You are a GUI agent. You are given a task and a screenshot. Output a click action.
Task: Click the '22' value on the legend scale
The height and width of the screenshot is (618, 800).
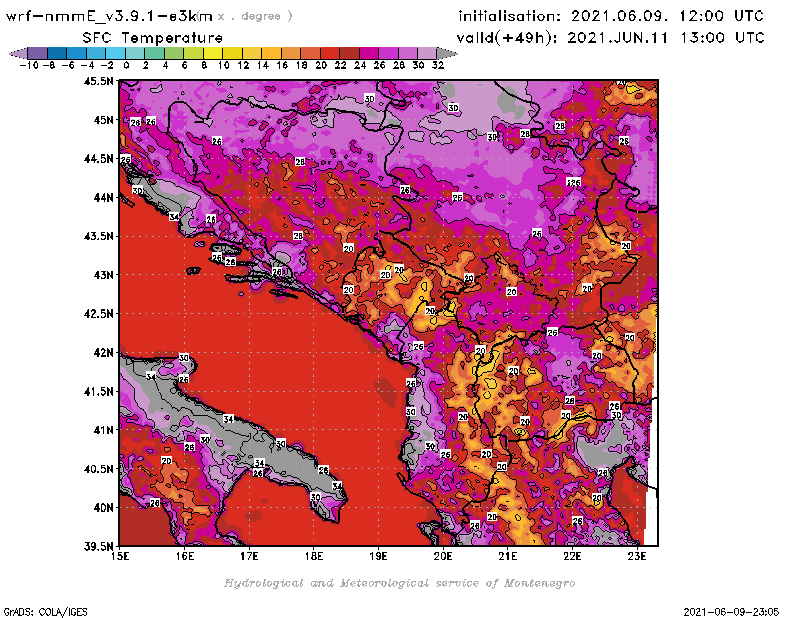340,65
